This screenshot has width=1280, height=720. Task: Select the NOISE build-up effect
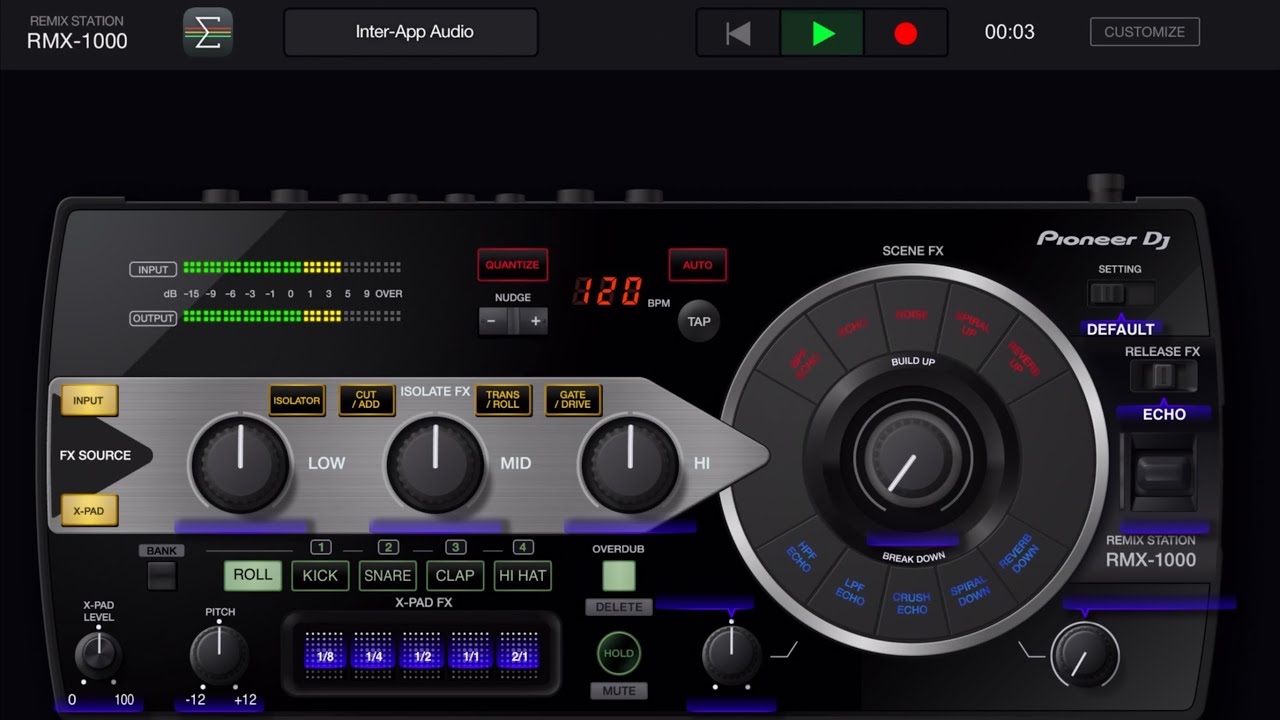pyautogui.click(x=911, y=314)
